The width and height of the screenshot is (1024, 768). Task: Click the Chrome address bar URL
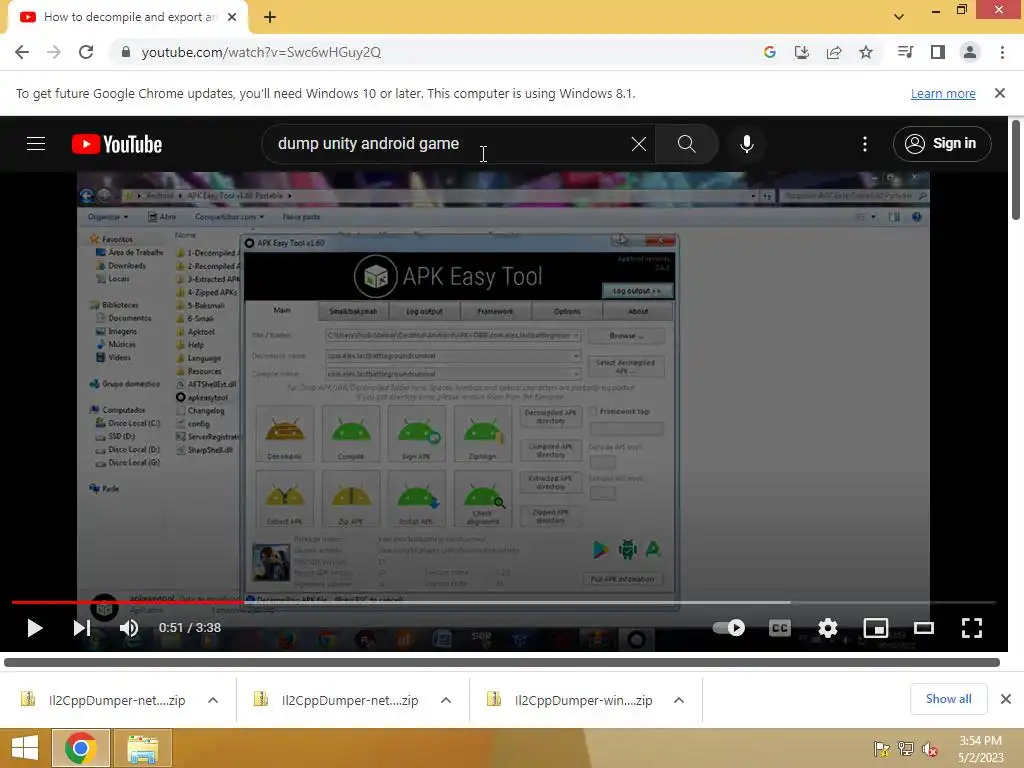point(261,52)
